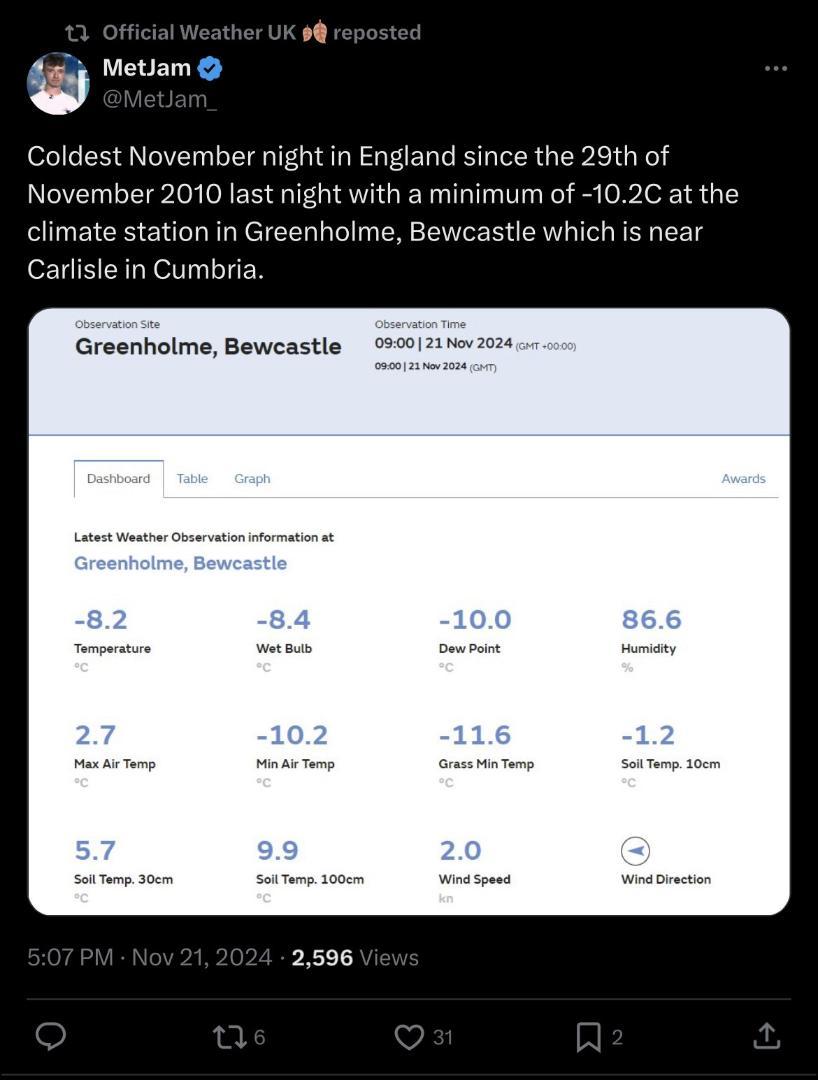Open the @MetJam_ handle link
Viewport: 818px width, 1080px height.
pyautogui.click(x=159, y=101)
